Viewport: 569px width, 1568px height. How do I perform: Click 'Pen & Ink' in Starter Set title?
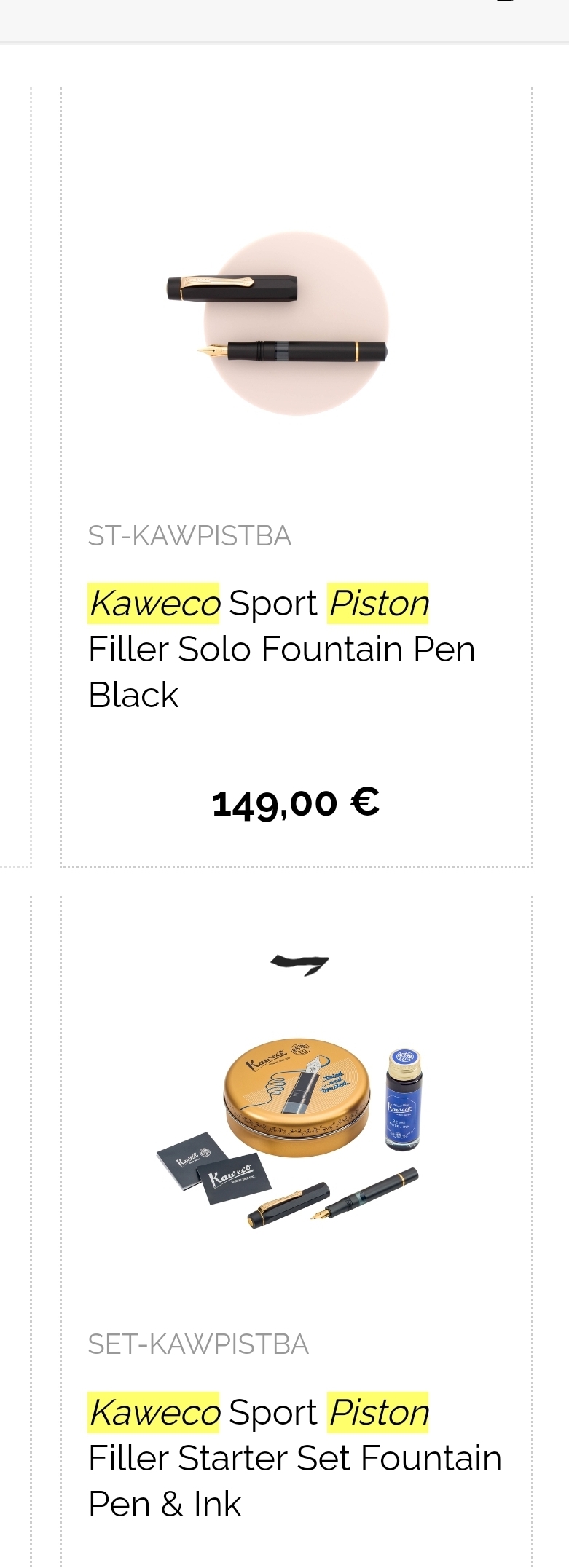click(165, 1505)
